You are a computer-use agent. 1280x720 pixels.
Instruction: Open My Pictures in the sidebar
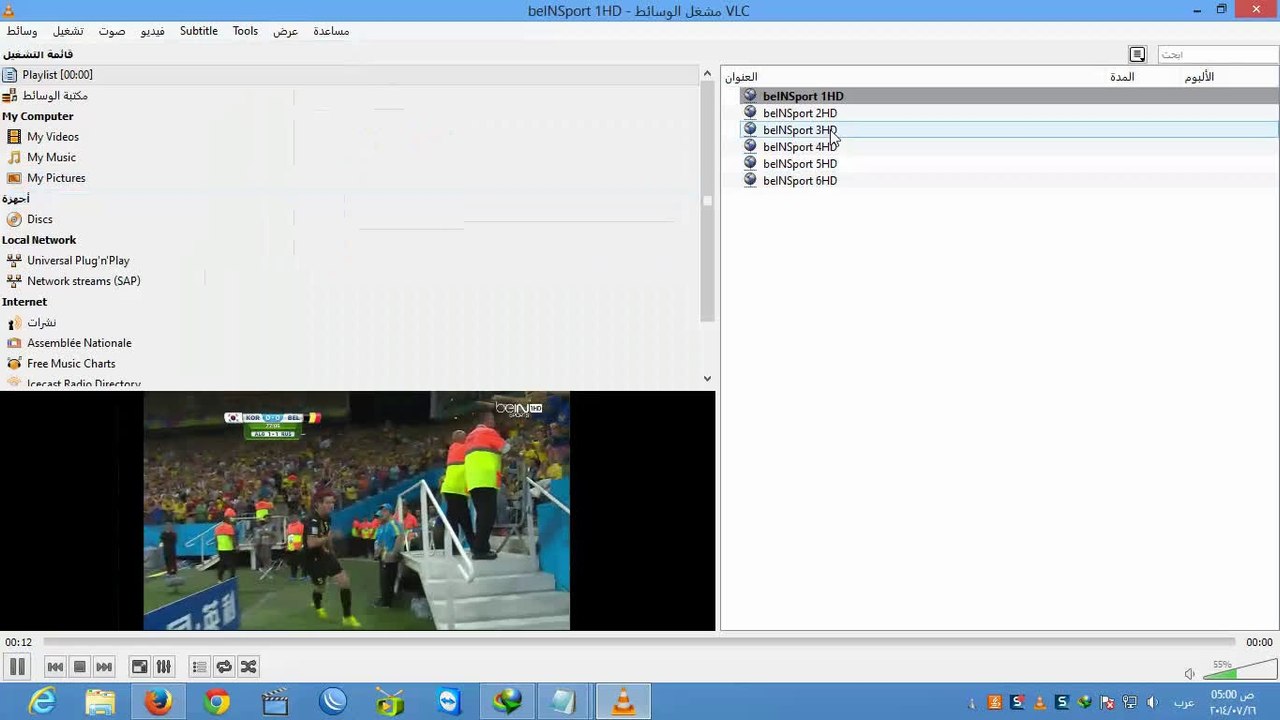click(x=56, y=178)
